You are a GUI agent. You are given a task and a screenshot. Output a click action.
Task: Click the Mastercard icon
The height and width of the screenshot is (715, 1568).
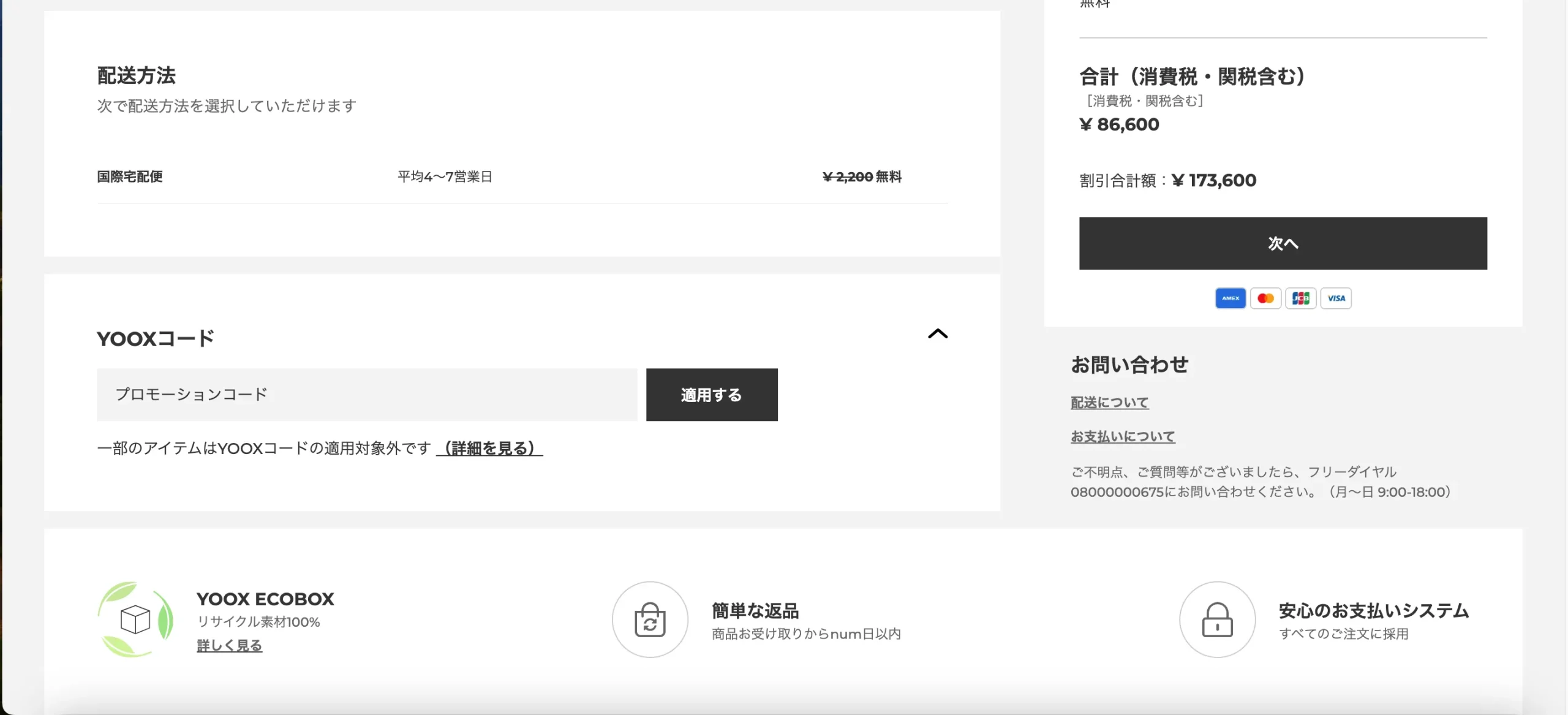(x=1265, y=298)
